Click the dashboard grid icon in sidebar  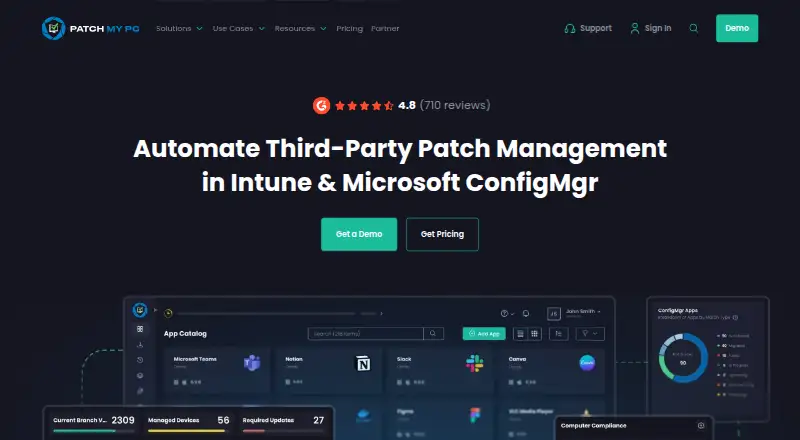pos(140,329)
